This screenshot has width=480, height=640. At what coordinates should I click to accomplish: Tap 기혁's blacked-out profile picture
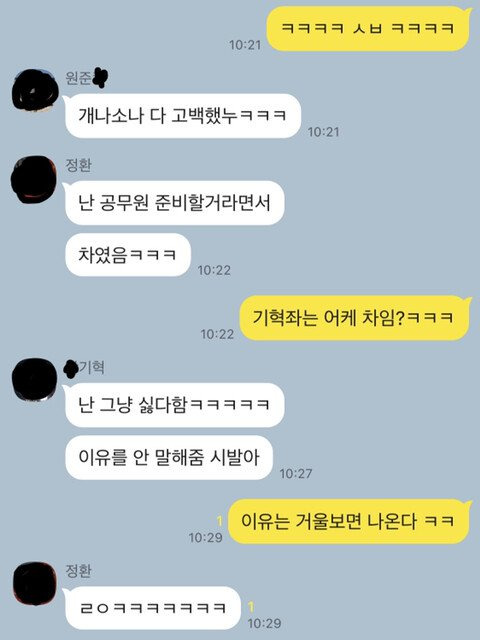34,379
